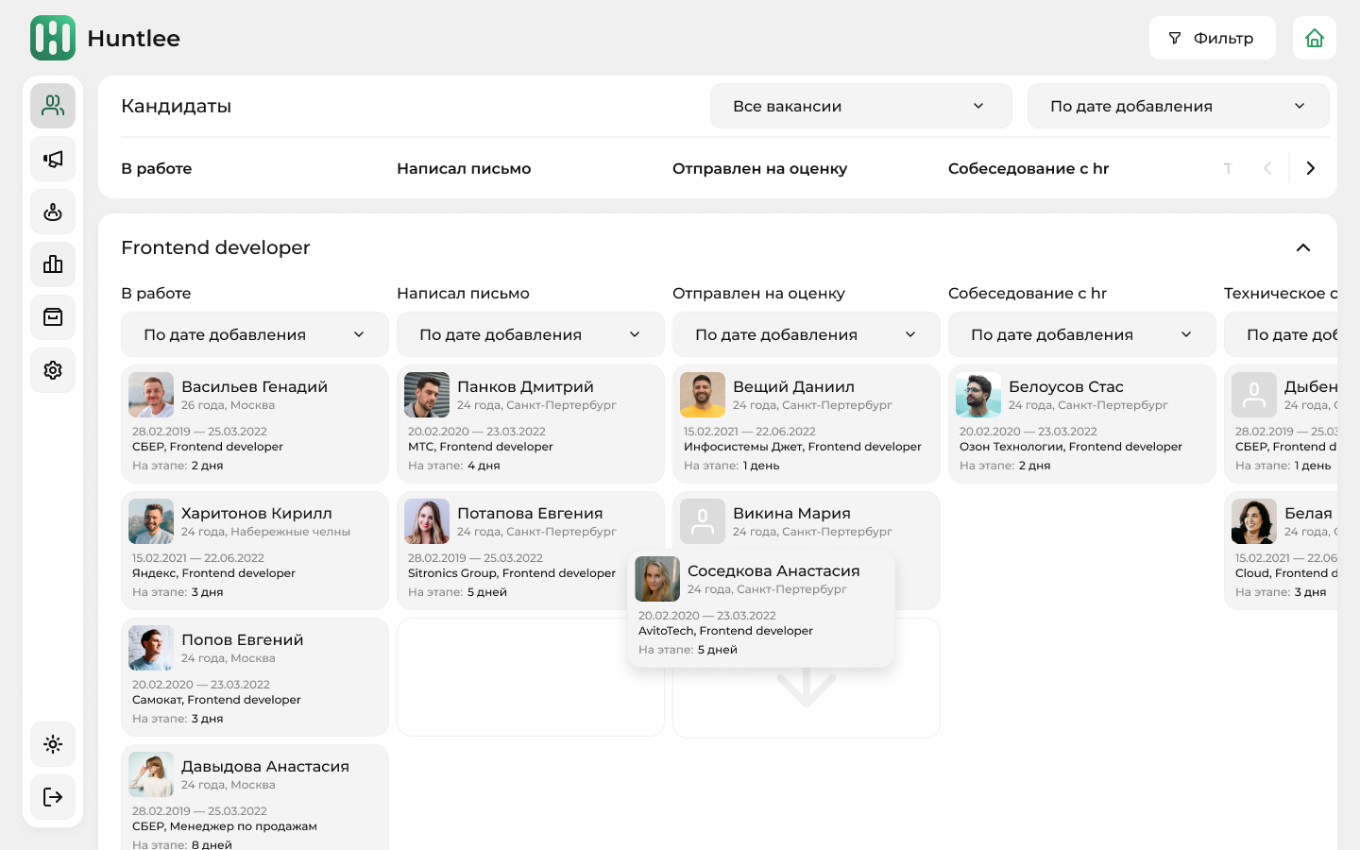The width and height of the screenshot is (1360, 850).
Task: Open the top "По дате добавления" sort dropdown
Action: tap(1177, 106)
